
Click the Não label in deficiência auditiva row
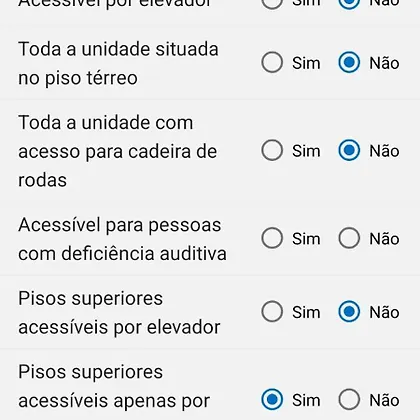tap(384, 239)
